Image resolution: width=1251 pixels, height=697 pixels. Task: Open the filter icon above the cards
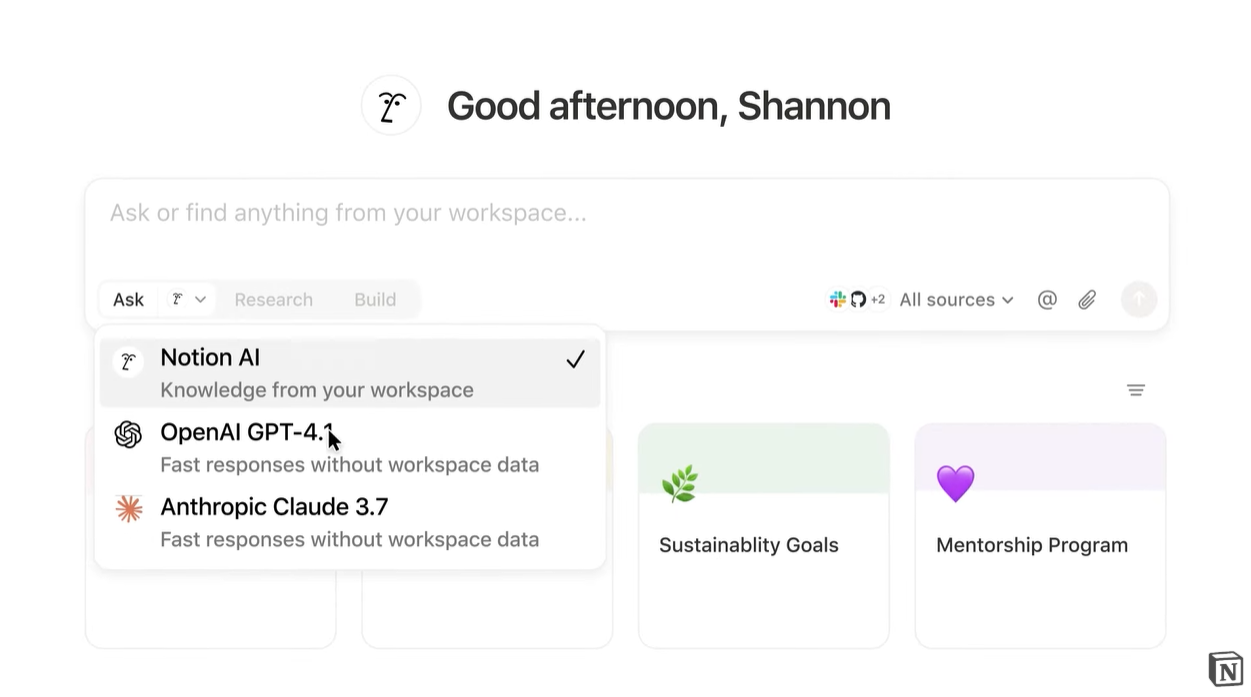click(x=1135, y=390)
